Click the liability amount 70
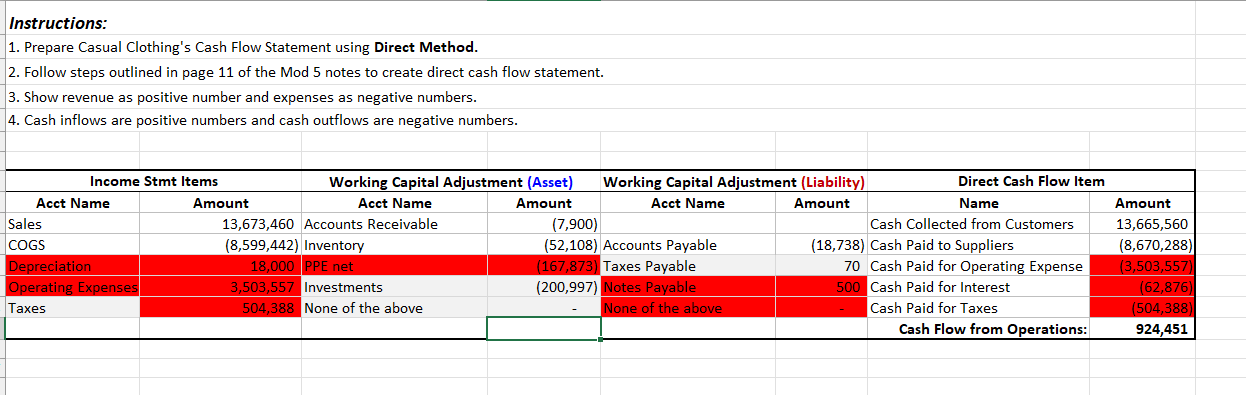1246x395 pixels. 822,266
